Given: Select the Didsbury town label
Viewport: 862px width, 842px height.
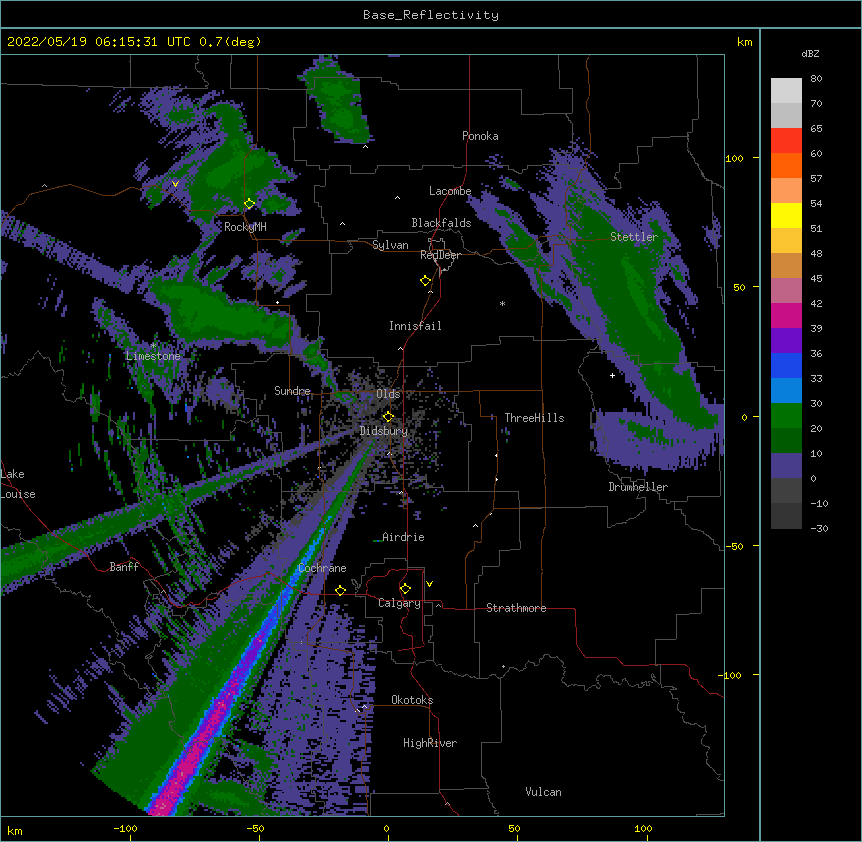Looking at the screenshot, I should pos(384,431).
